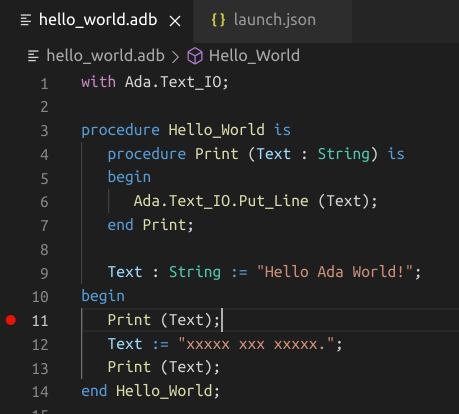Click the "xxxxx xxx xxxxx." string literal
The width and height of the screenshot is (459, 414).
coord(256,344)
